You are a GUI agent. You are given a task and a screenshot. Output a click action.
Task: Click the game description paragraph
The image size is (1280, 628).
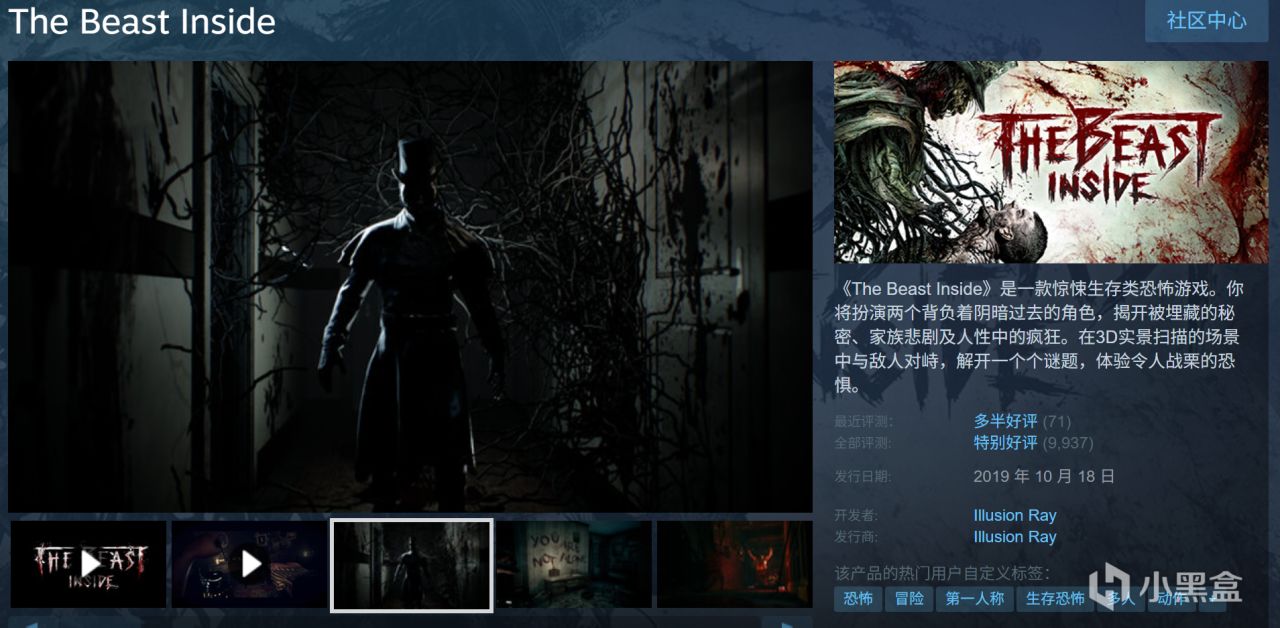click(1040, 336)
